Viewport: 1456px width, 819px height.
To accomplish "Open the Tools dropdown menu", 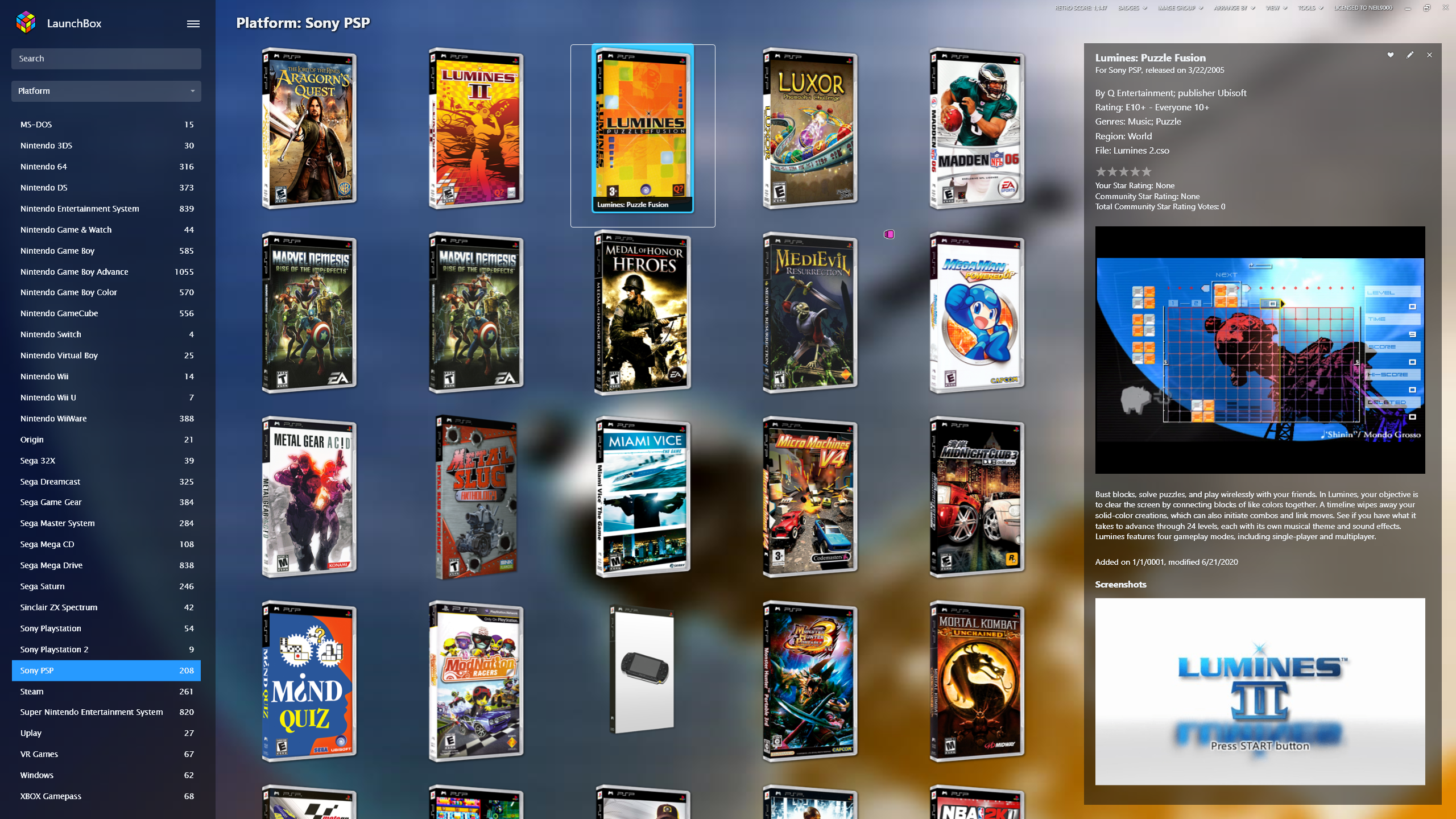I will (1310, 8).
